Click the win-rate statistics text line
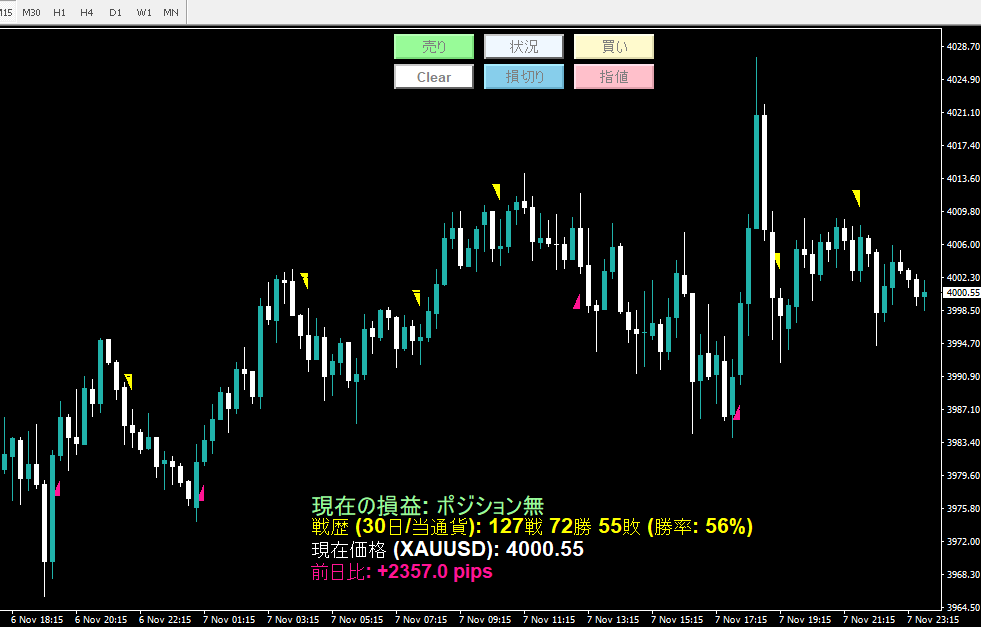The image size is (981, 627). (x=532, y=527)
